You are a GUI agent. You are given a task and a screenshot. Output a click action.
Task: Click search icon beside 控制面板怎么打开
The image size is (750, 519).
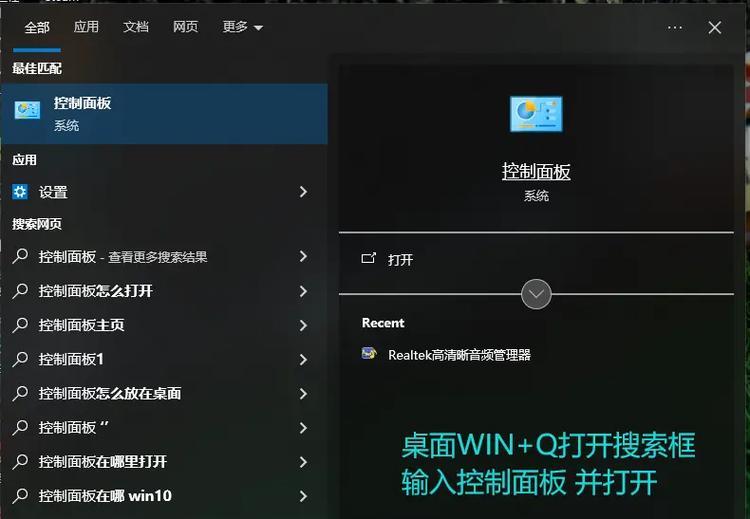tap(20, 291)
